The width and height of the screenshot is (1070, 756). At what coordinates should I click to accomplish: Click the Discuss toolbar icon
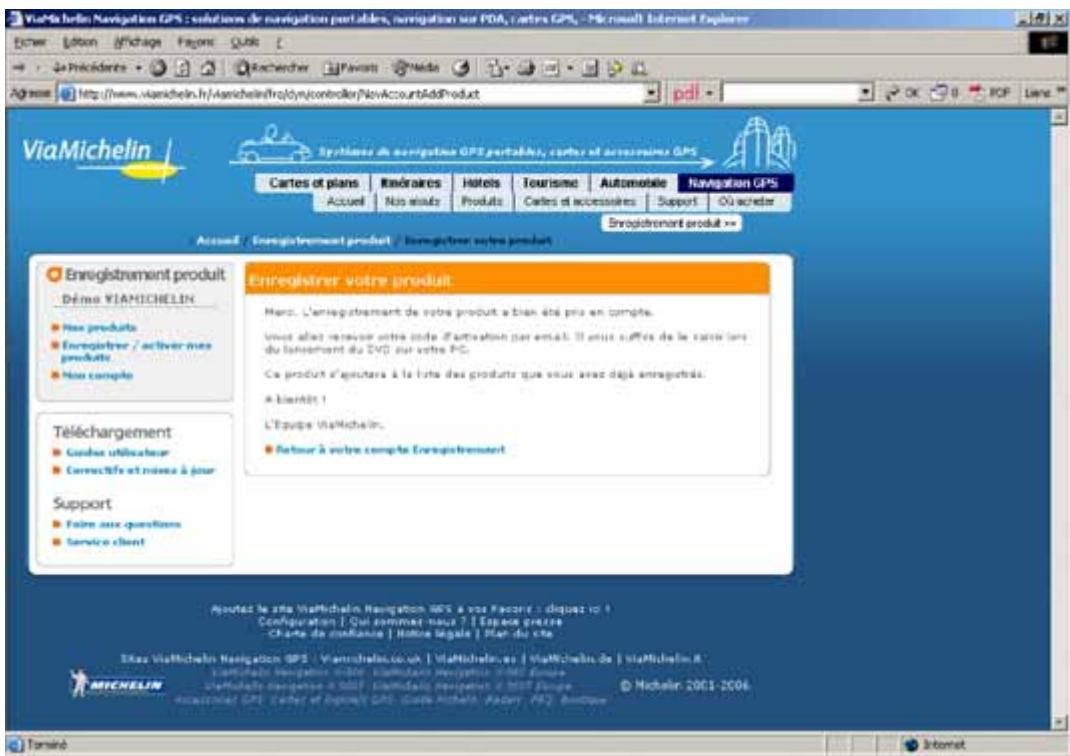tap(591, 68)
